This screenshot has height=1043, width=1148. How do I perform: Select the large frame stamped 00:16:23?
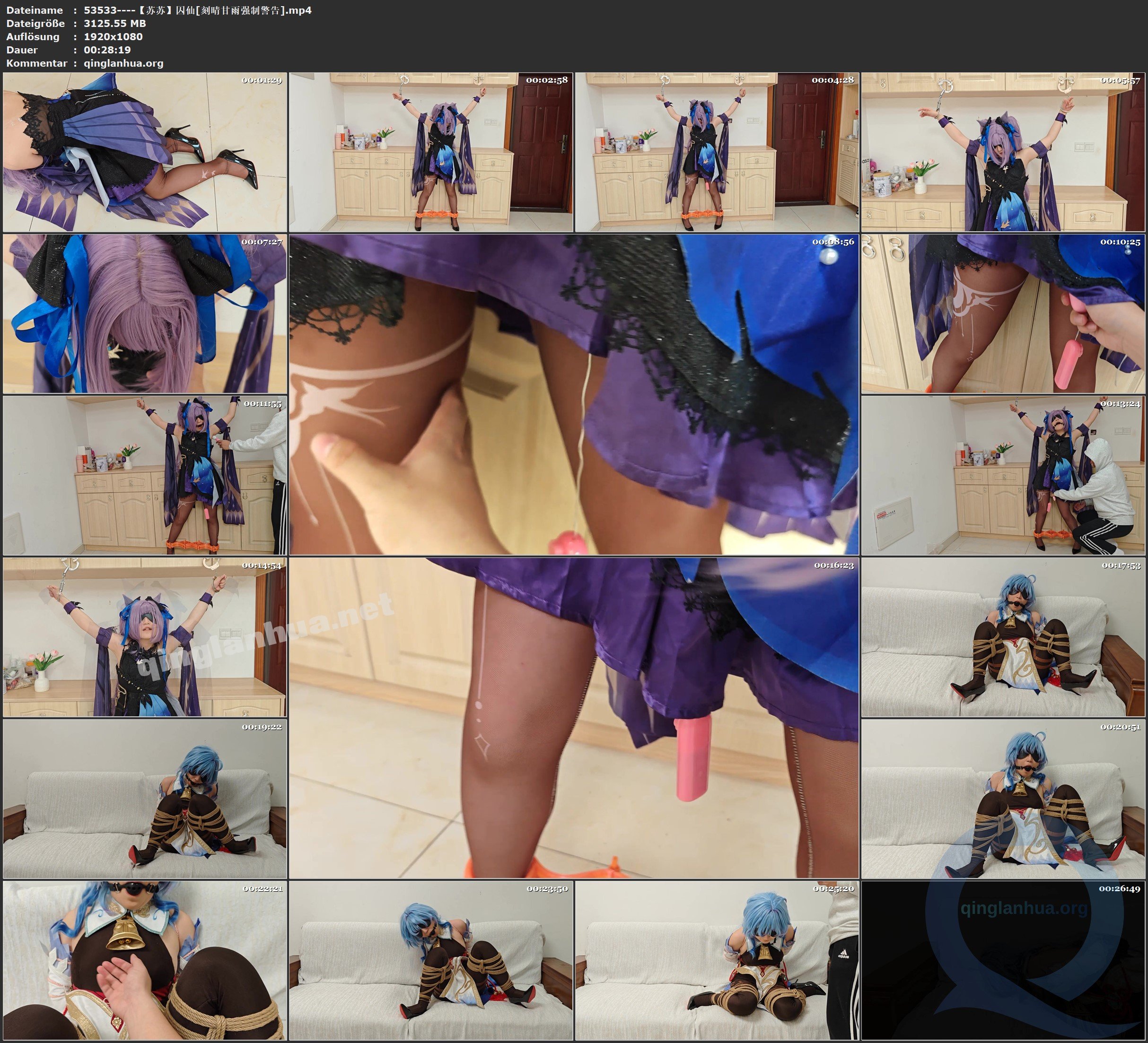click(x=574, y=718)
